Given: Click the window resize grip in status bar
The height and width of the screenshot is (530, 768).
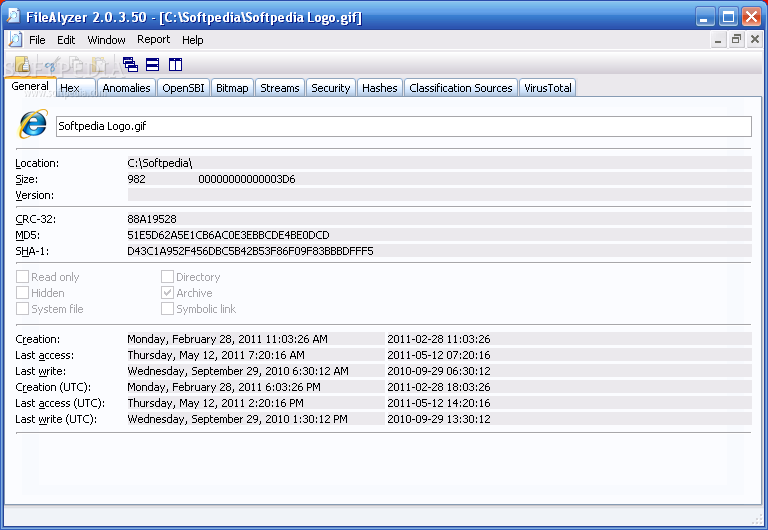Looking at the screenshot, I should coord(757,519).
